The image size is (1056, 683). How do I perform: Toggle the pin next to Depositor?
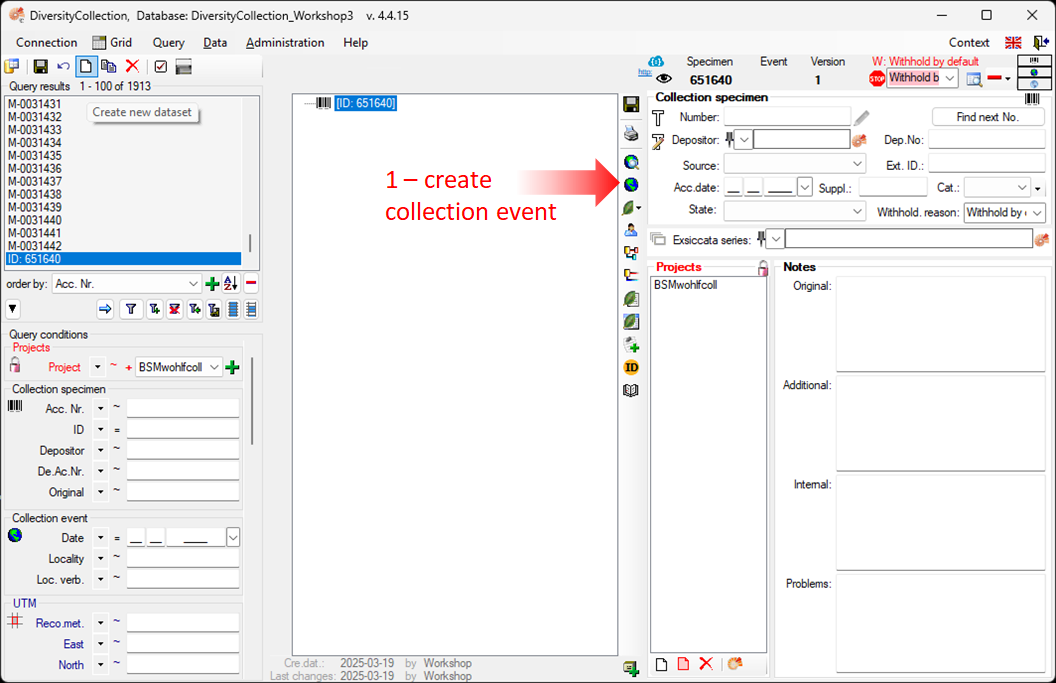click(729, 140)
